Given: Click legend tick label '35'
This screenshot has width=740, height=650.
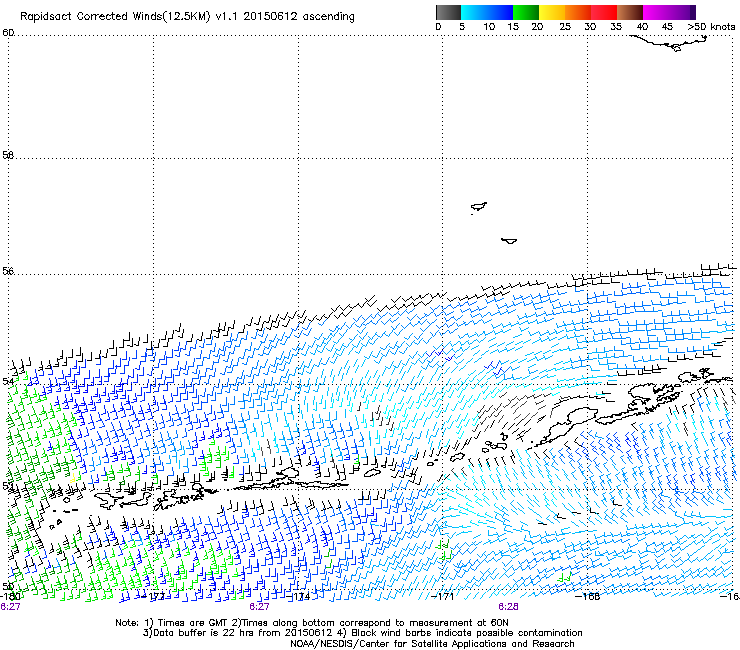Looking at the screenshot, I should pyautogui.click(x=616, y=26).
